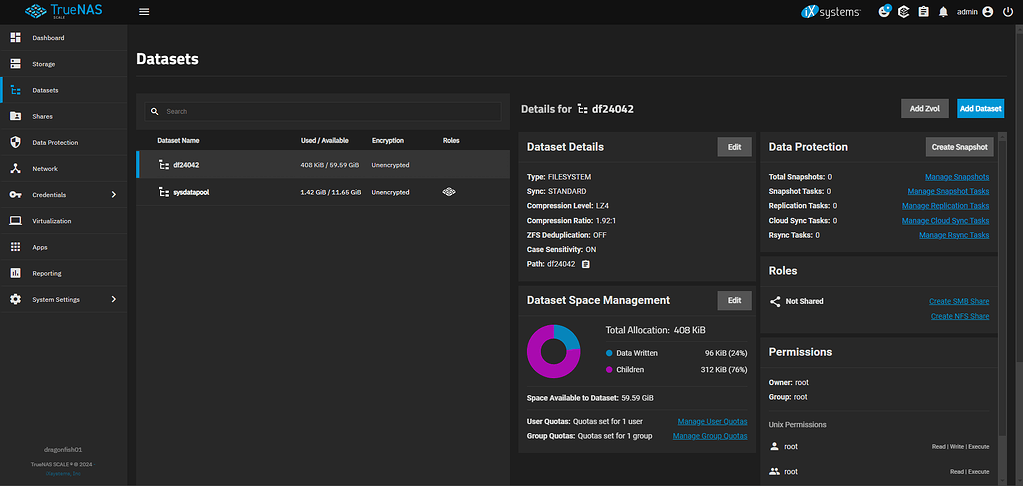Click the Create SMB Share link

959,301
